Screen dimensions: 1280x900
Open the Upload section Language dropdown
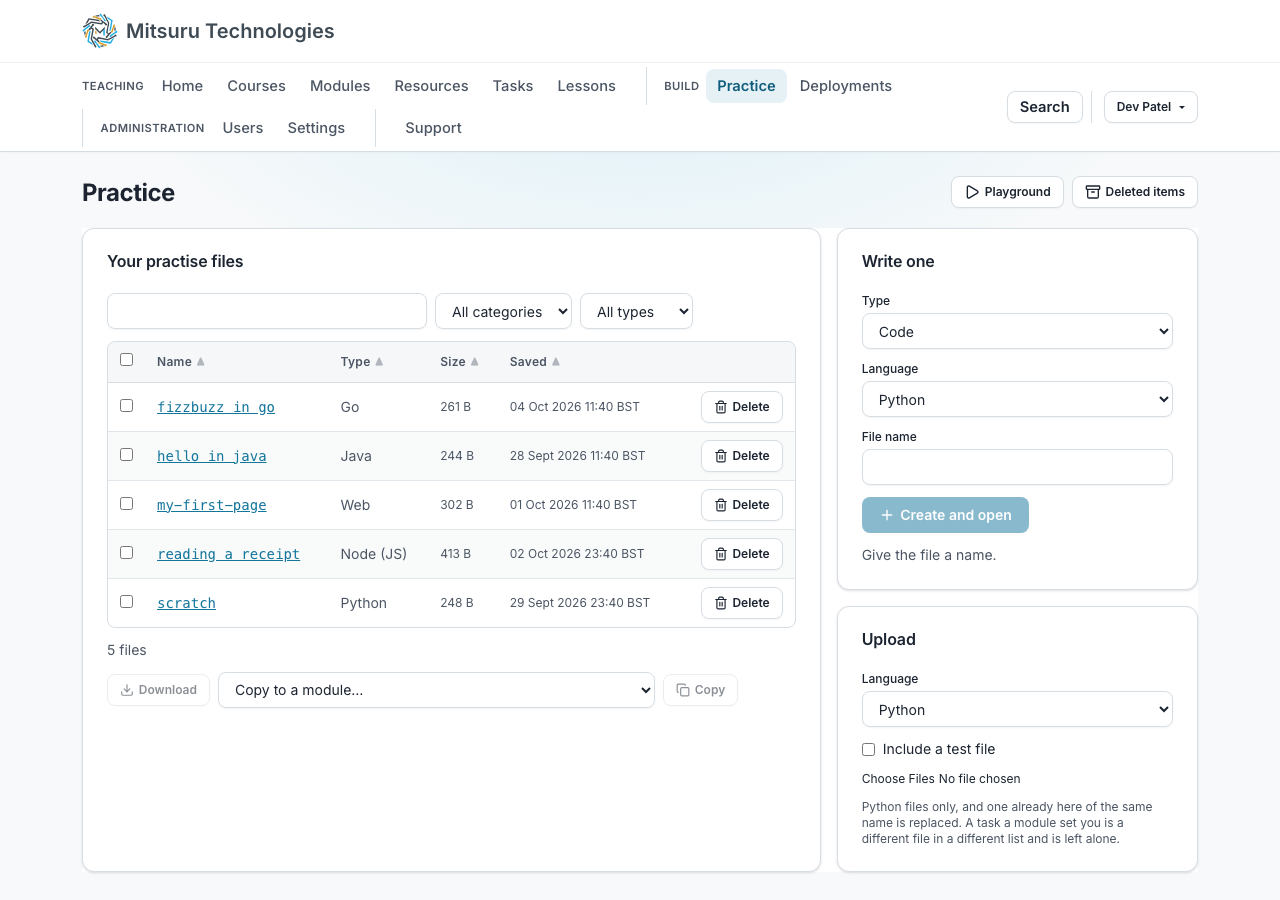(1017, 709)
